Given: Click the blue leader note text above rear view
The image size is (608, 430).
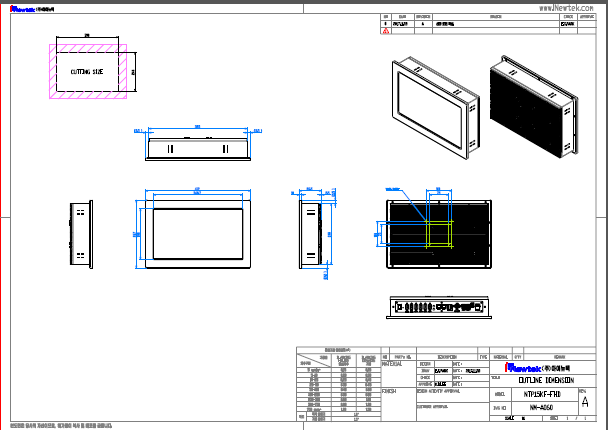Looking at the screenshot, I should (392, 189).
